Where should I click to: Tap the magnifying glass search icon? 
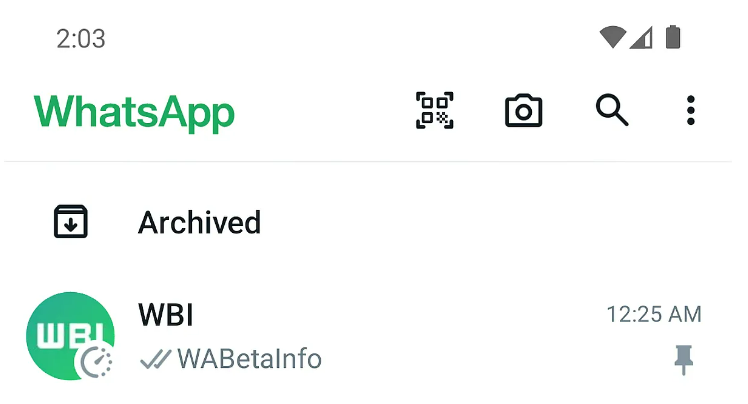pos(612,110)
